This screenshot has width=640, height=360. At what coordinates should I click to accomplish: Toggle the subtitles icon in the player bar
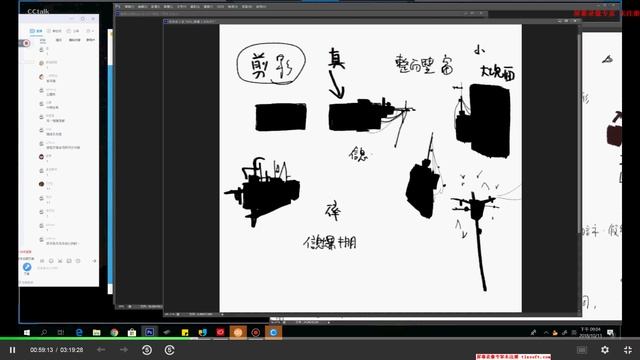[x=582, y=350]
